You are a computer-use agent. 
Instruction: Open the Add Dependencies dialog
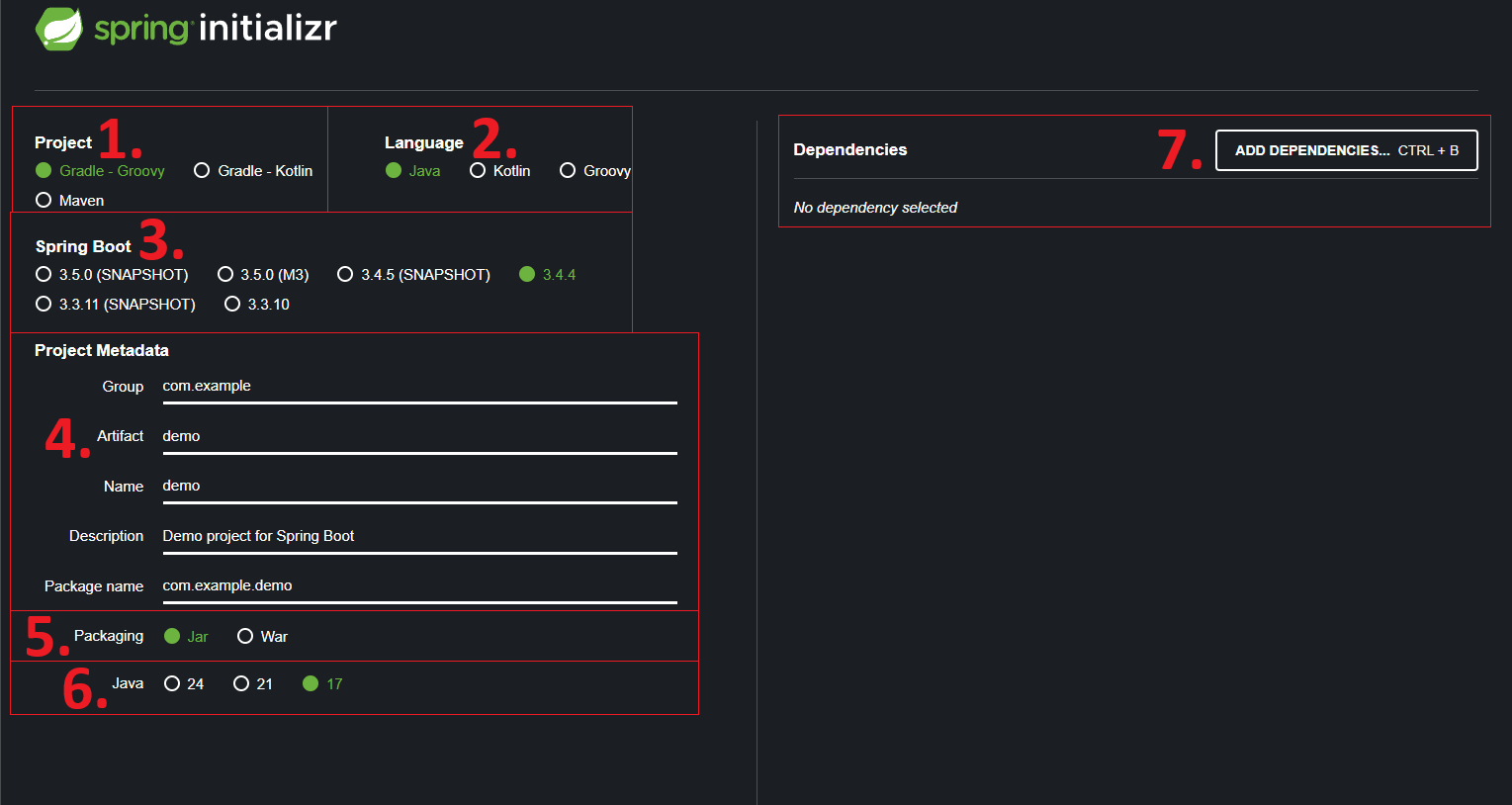[1346, 150]
